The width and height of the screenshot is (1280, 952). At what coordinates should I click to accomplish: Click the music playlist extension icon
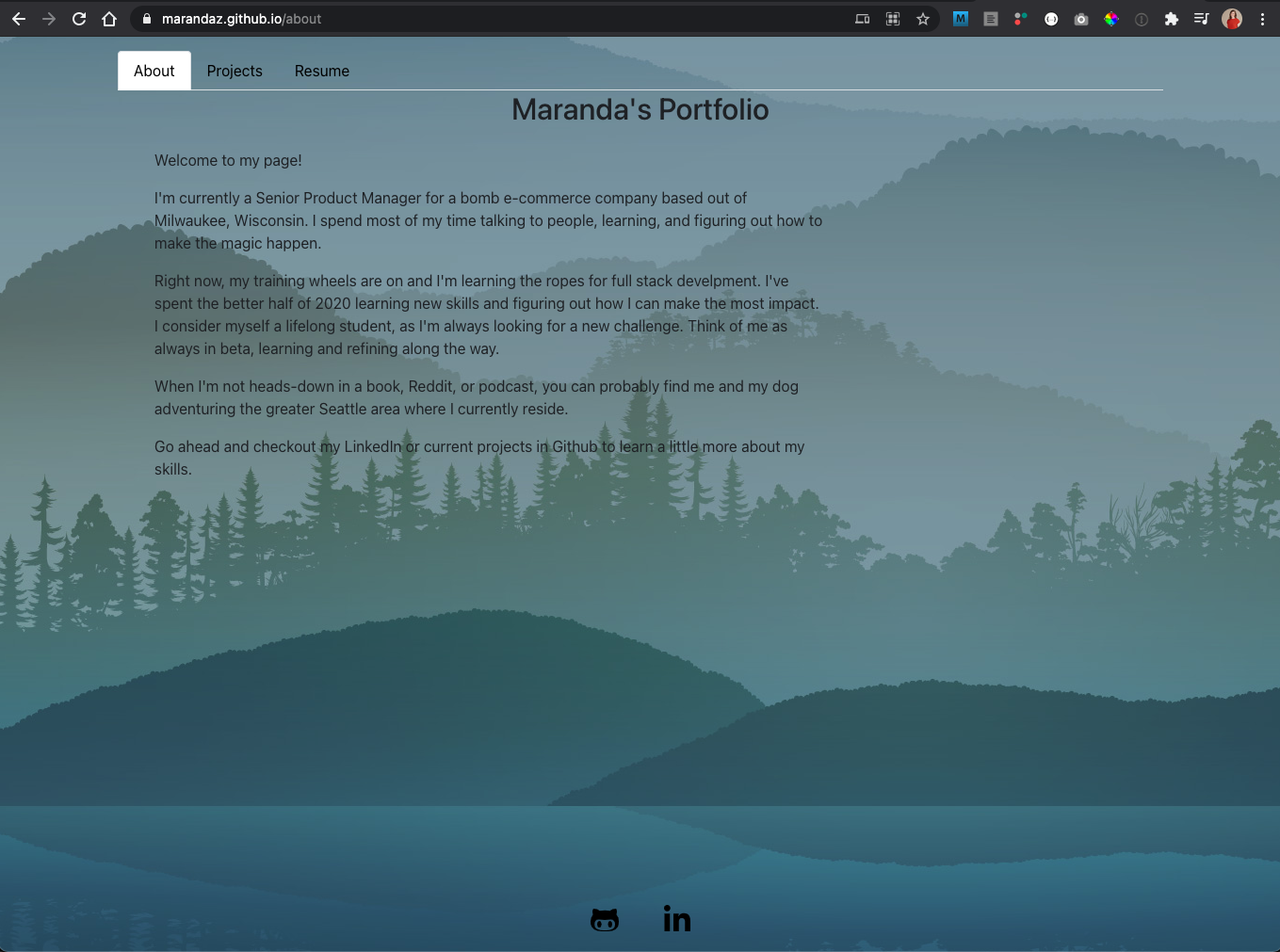1201,18
